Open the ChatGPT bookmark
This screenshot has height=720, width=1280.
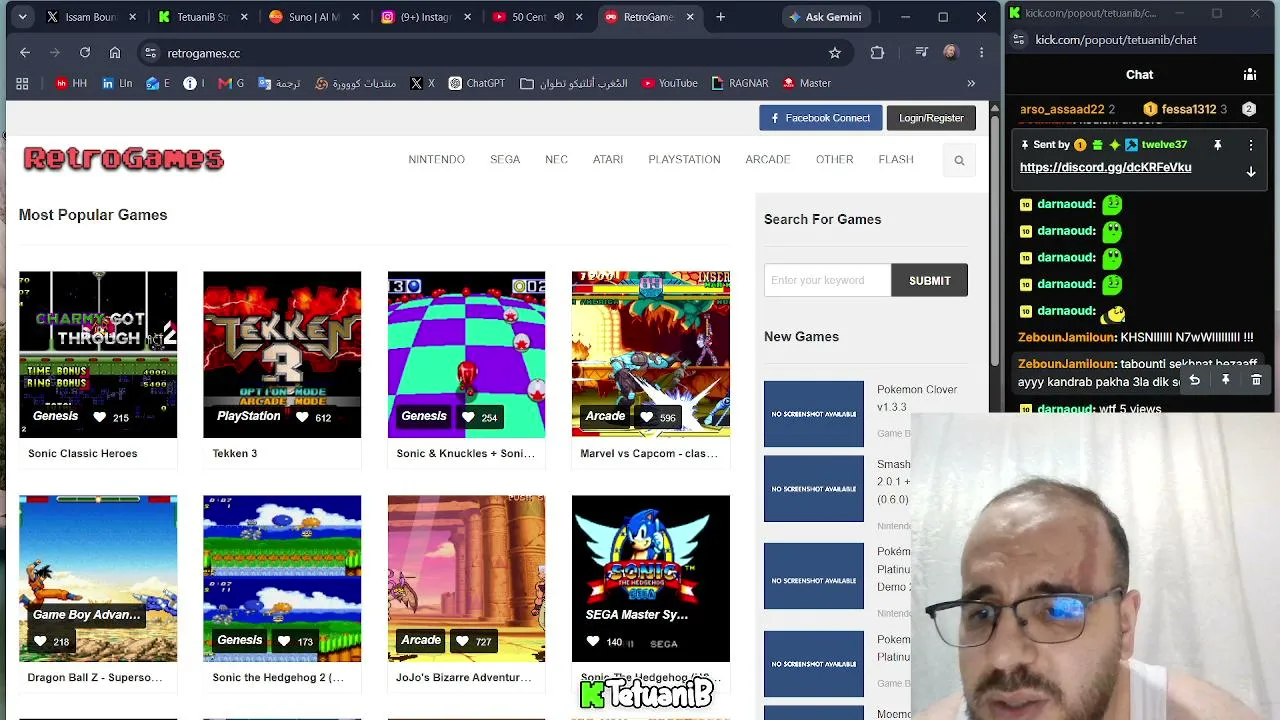click(476, 83)
